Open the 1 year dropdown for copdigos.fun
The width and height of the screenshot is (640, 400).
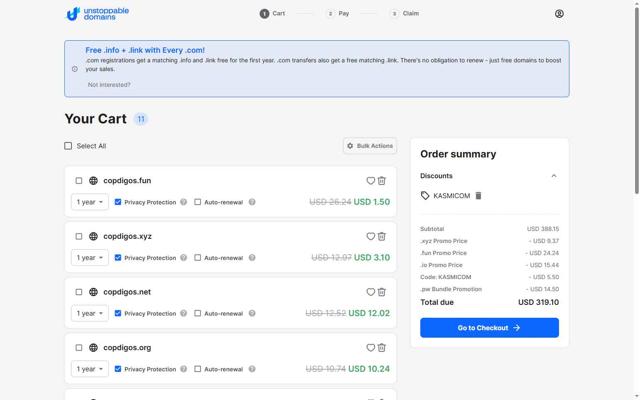(90, 202)
